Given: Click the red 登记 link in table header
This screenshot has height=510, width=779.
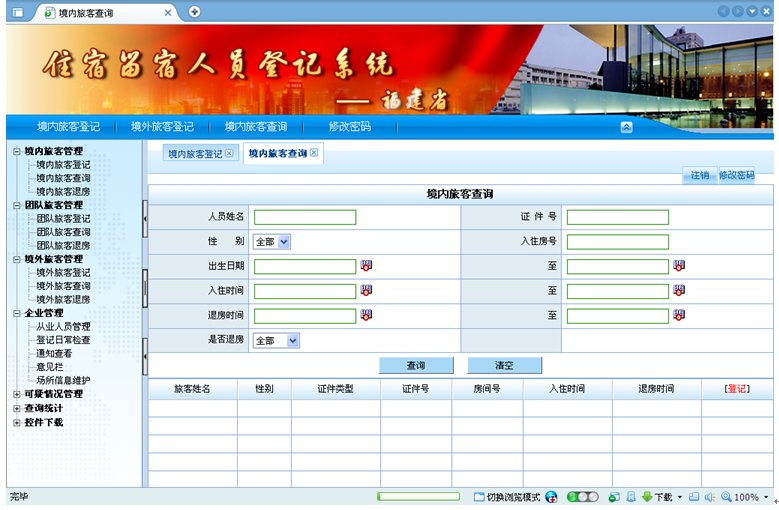Looking at the screenshot, I should [x=737, y=389].
